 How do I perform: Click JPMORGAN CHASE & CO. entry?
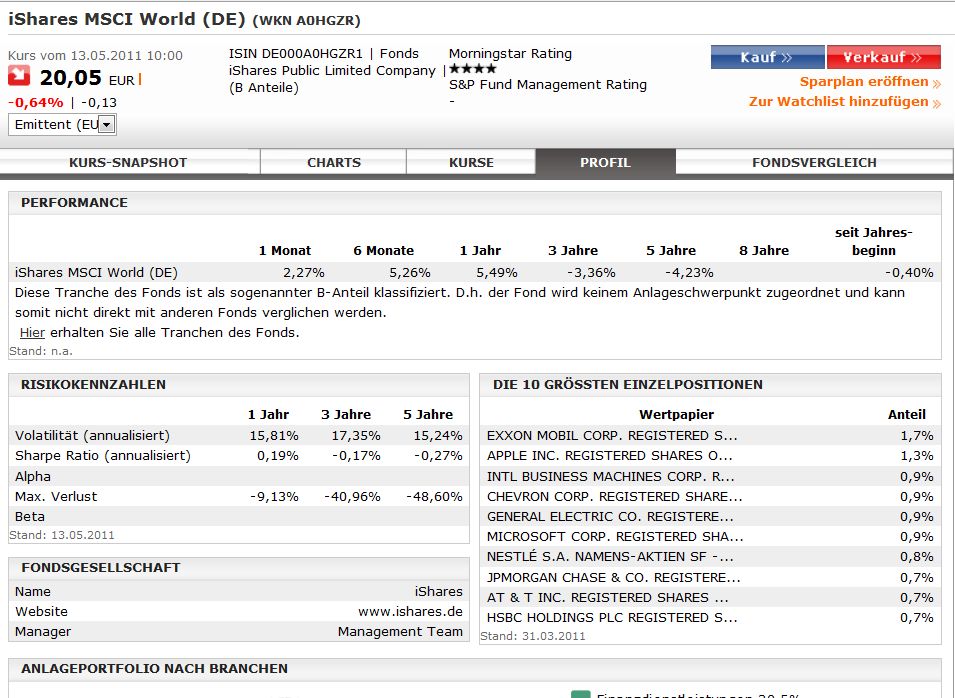(x=614, y=577)
